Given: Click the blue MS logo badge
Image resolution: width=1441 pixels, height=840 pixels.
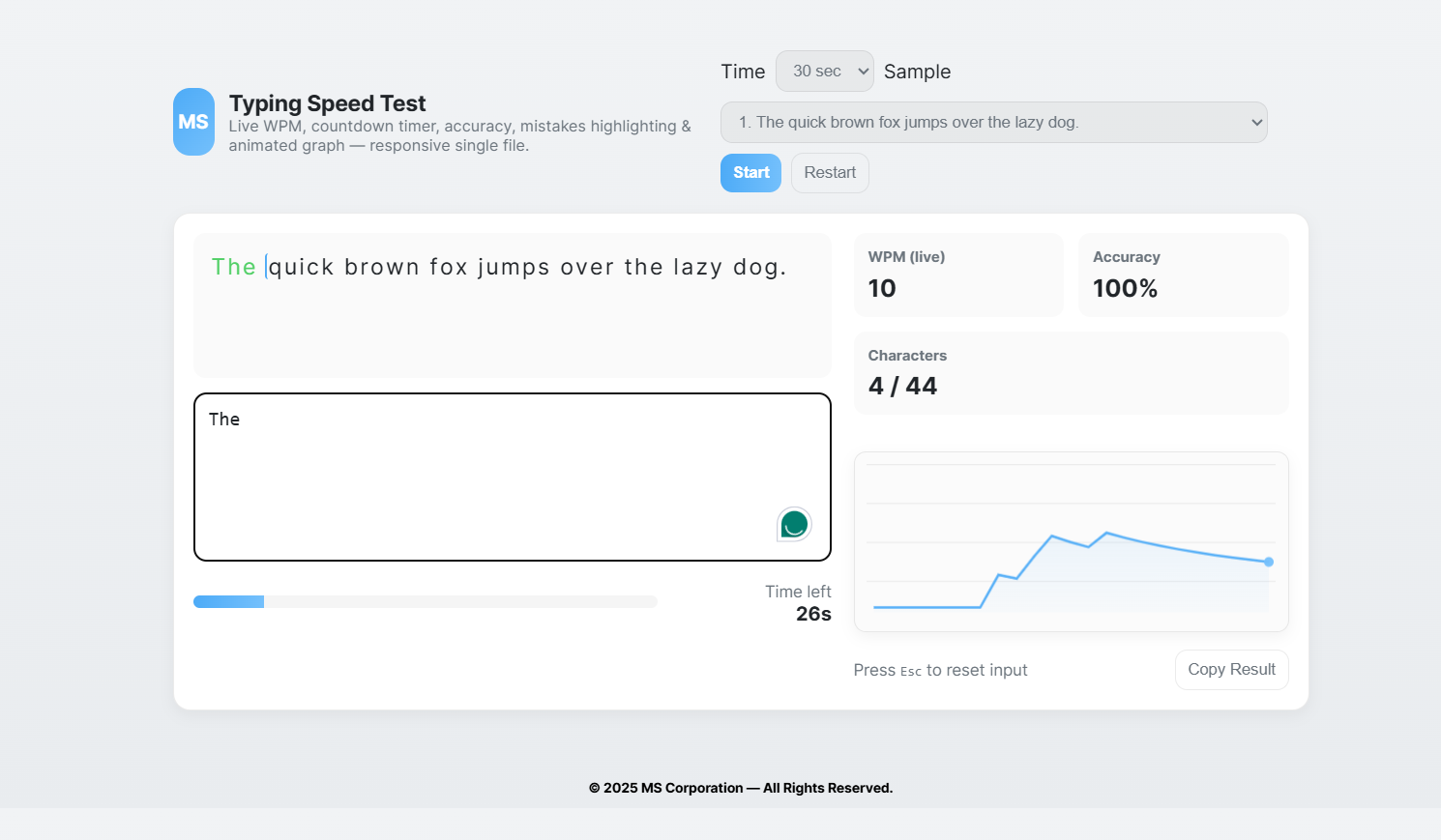Looking at the screenshot, I should [x=193, y=122].
